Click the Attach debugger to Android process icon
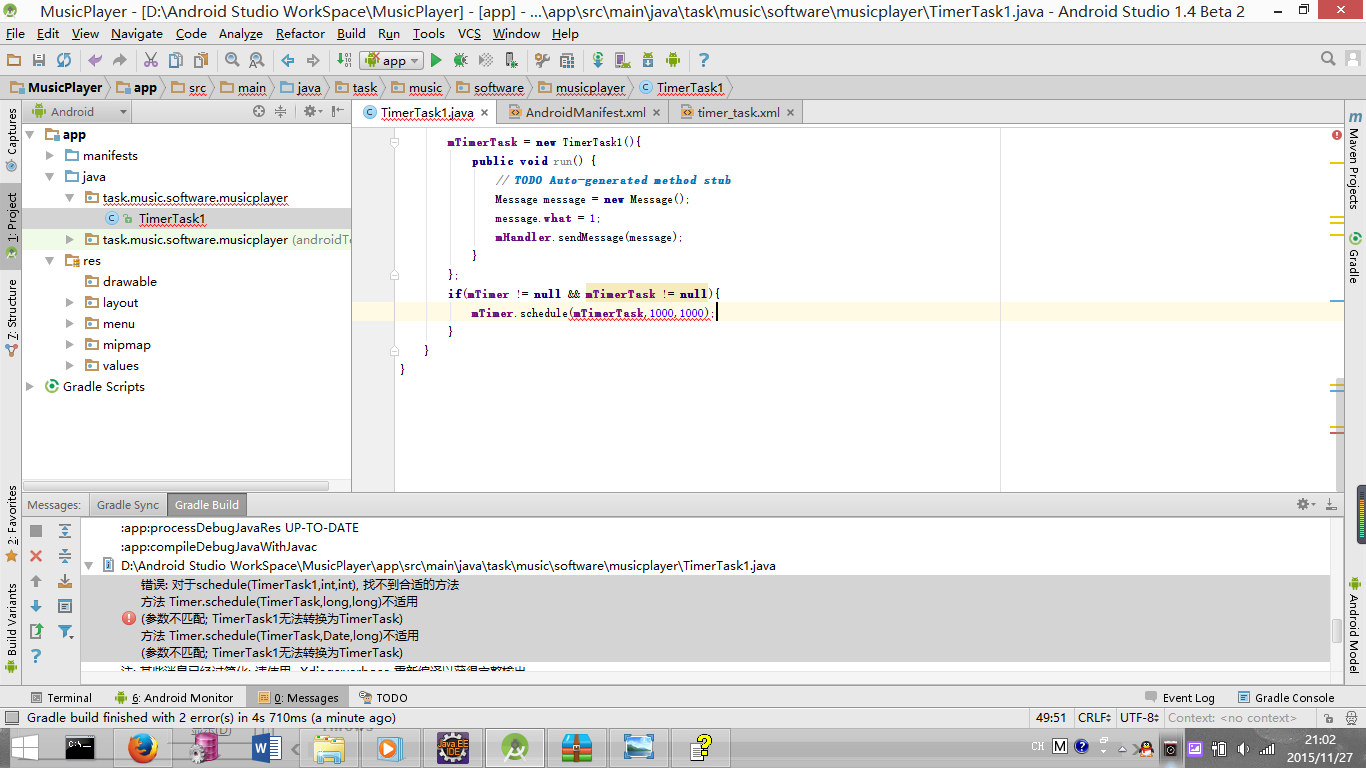Image resolution: width=1366 pixels, height=768 pixels. [511, 60]
